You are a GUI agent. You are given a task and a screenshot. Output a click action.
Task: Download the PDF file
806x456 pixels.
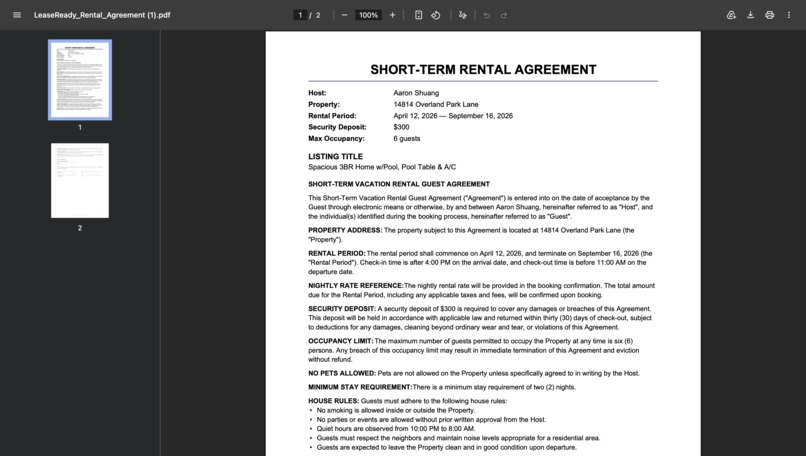(750, 15)
